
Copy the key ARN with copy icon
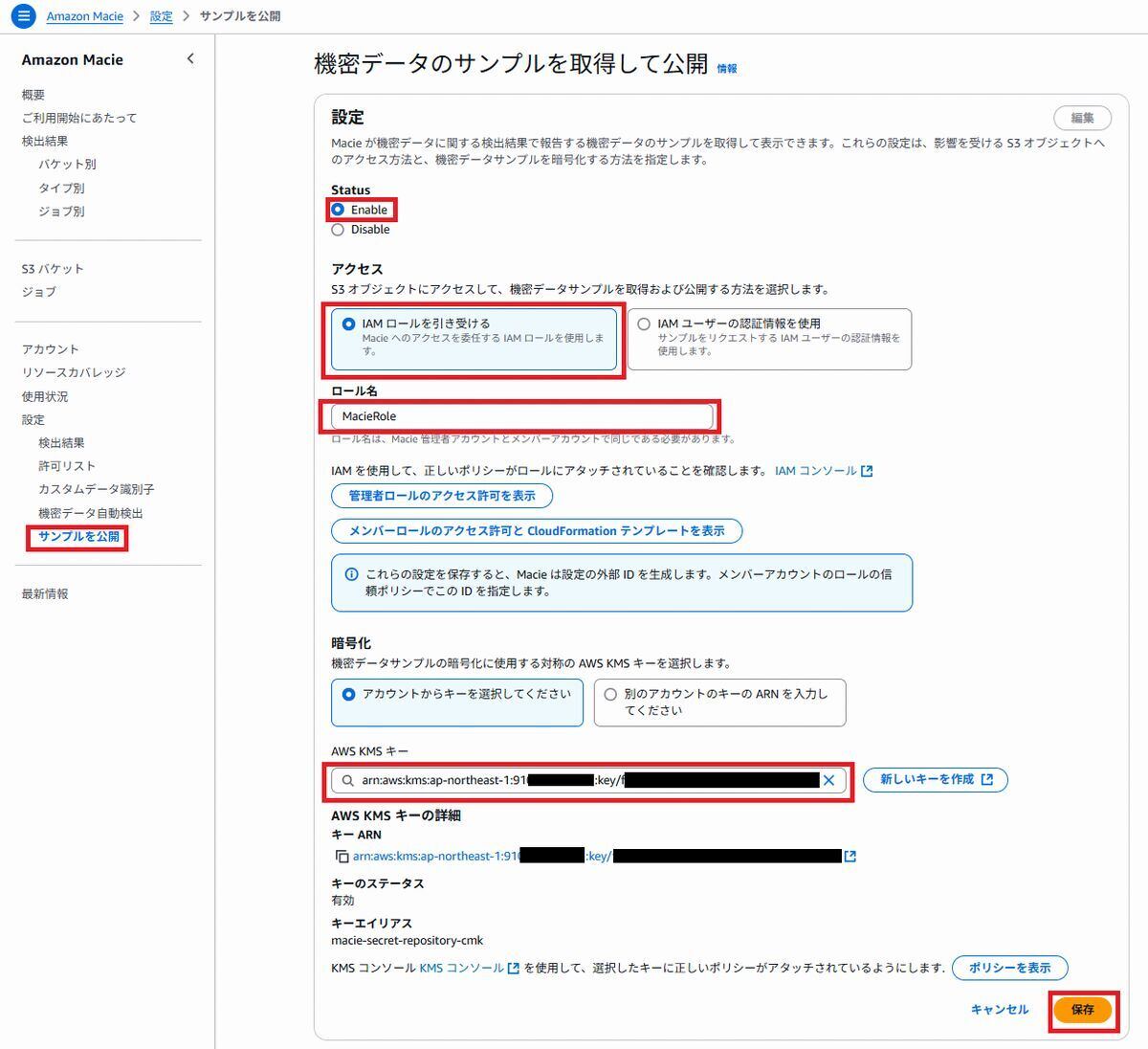coord(342,857)
